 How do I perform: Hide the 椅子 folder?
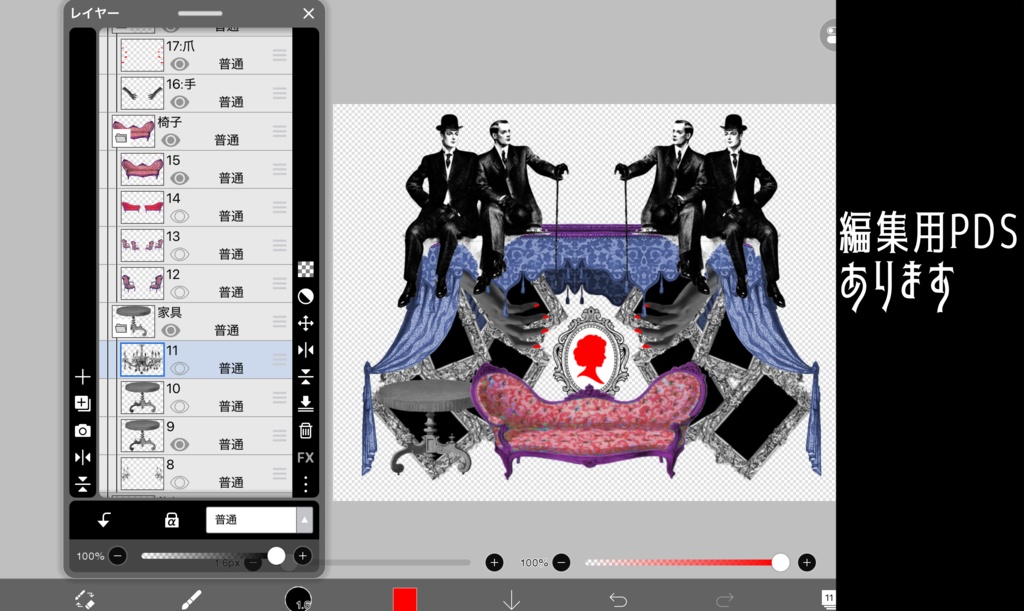[170, 140]
